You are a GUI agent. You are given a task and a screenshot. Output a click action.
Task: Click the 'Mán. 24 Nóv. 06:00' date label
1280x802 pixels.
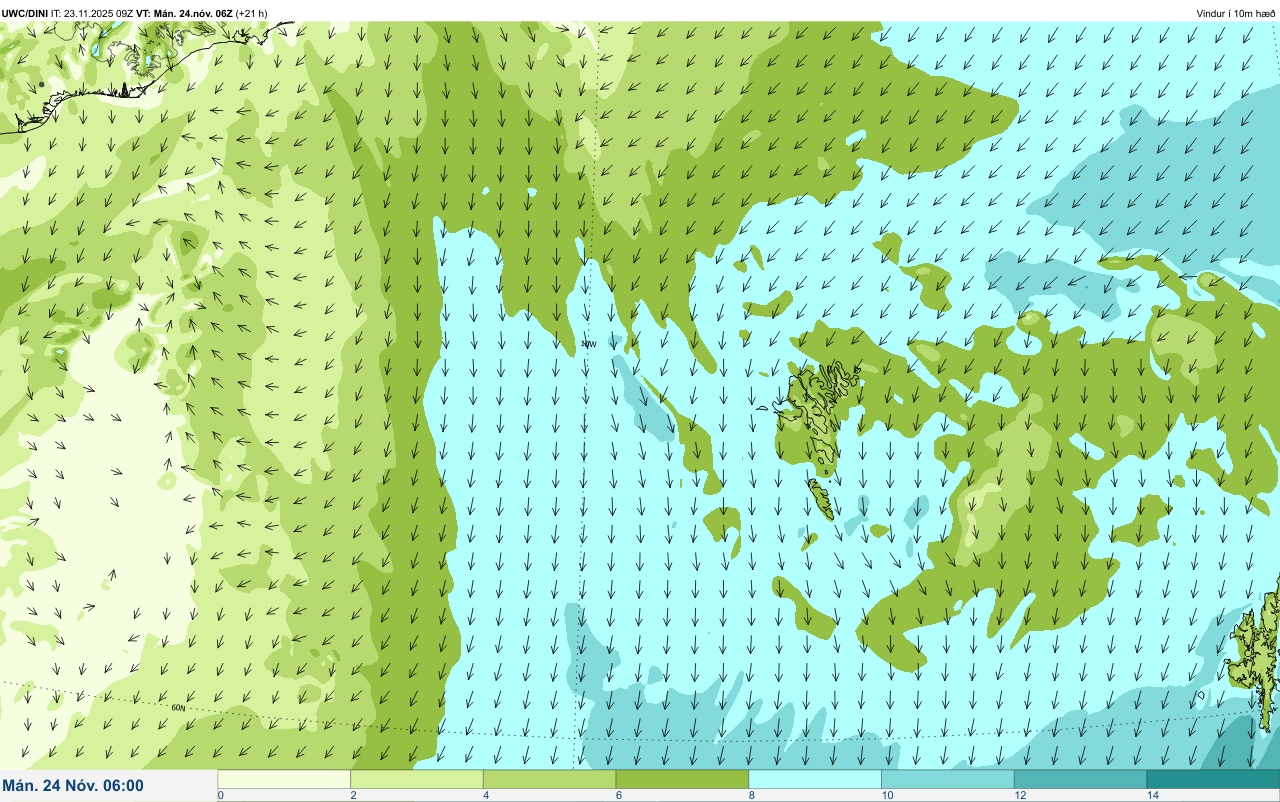(x=73, y=786)
